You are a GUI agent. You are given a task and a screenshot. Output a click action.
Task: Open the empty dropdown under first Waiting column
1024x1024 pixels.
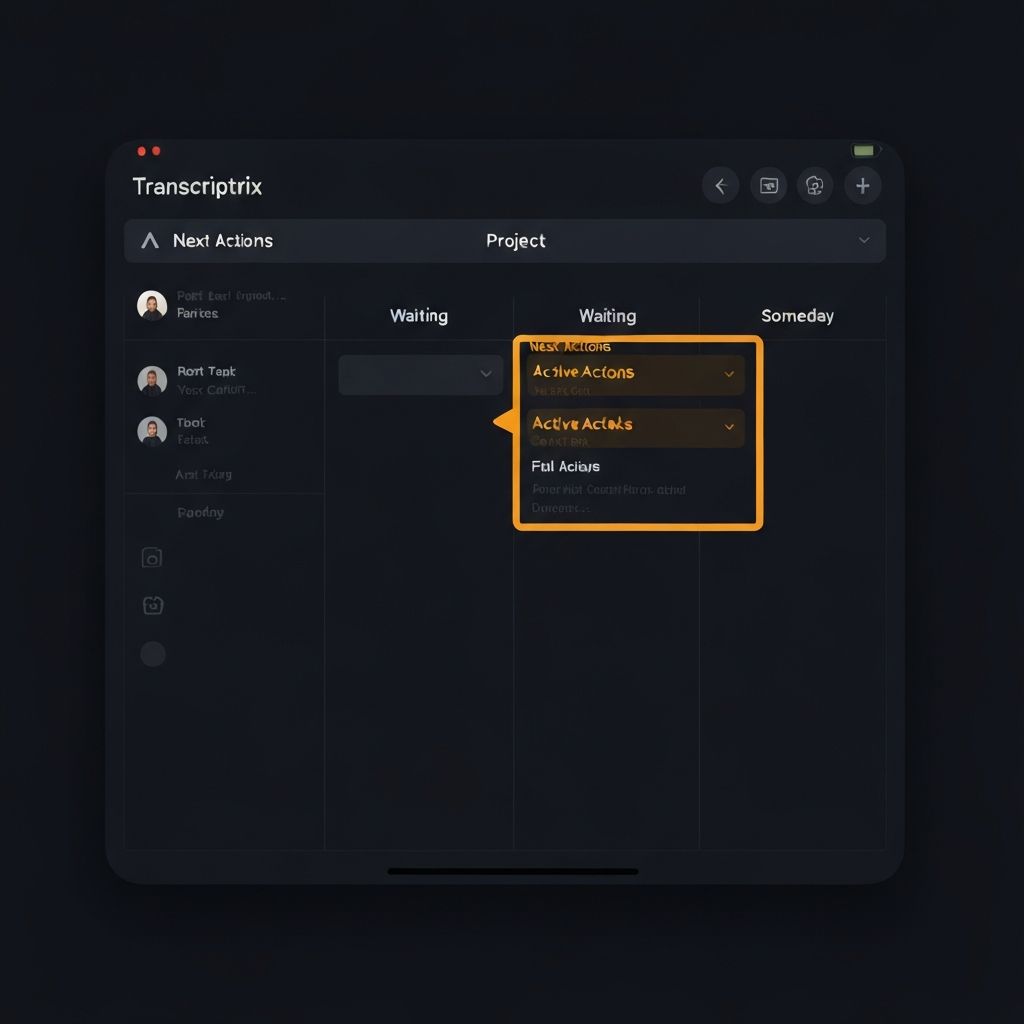(421, 374)
